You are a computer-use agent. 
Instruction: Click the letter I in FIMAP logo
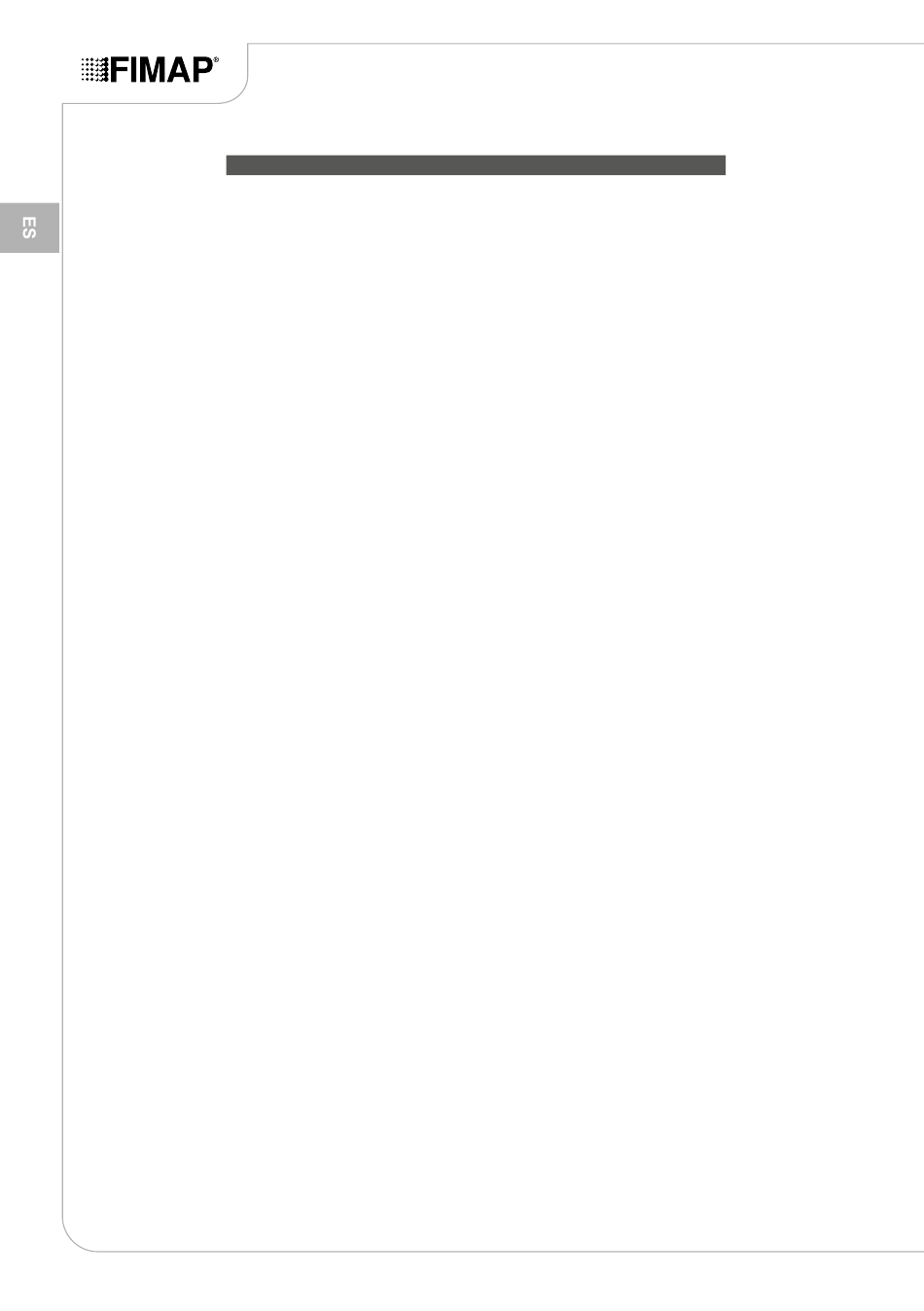(130, 70)
